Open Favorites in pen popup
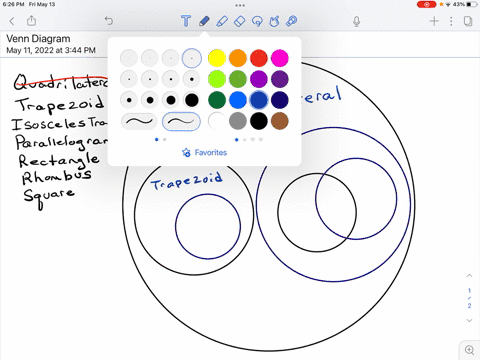The height and width of the screenshot is (360, 480). [204, 153]
